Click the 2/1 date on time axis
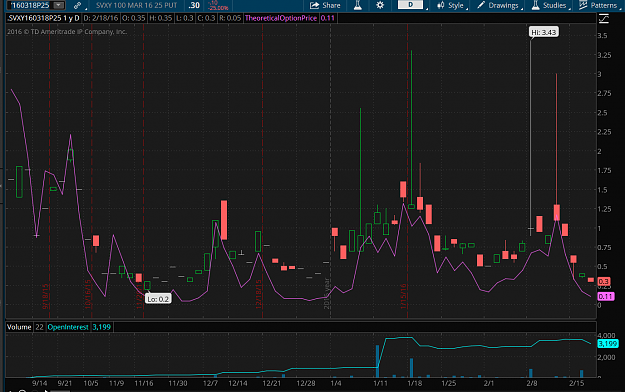Image resolution: width=625 pixels, height=392 pixels. [489, 383]
